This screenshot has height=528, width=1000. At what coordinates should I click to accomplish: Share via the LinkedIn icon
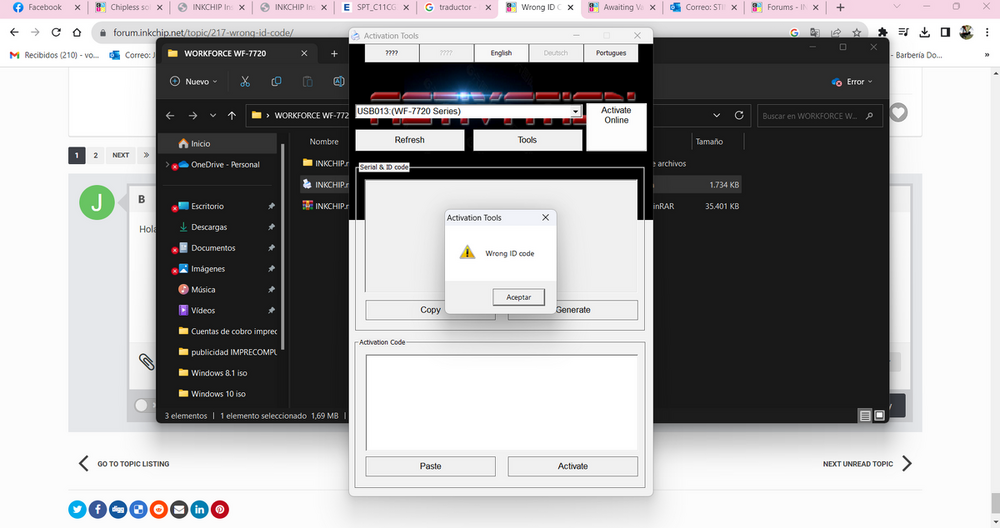(x=200, y=510)
